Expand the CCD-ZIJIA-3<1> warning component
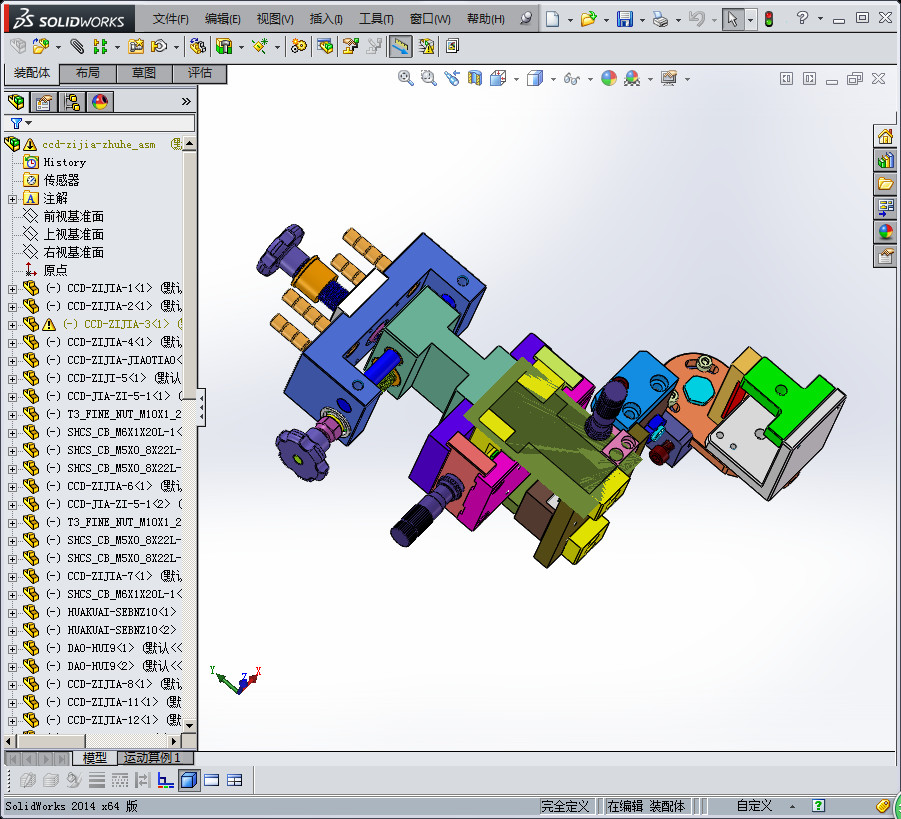This screenshot has height=819, width=901. pyautogui.click(x=12, y=325)
